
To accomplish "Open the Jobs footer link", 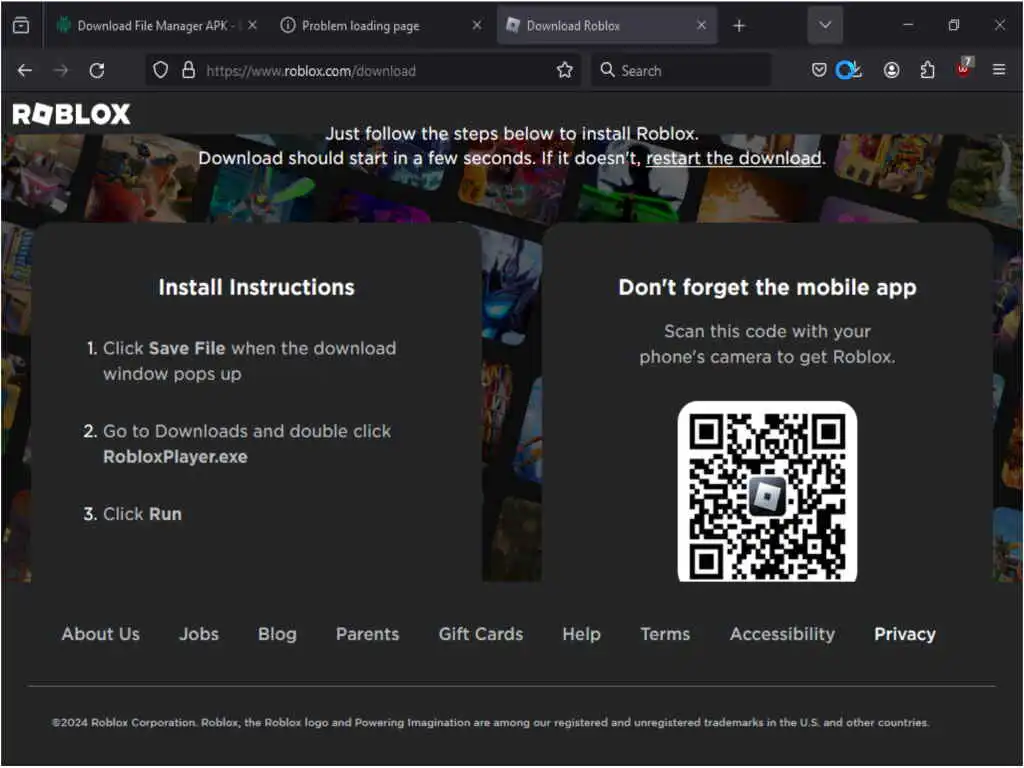I will tap(199, 634).
